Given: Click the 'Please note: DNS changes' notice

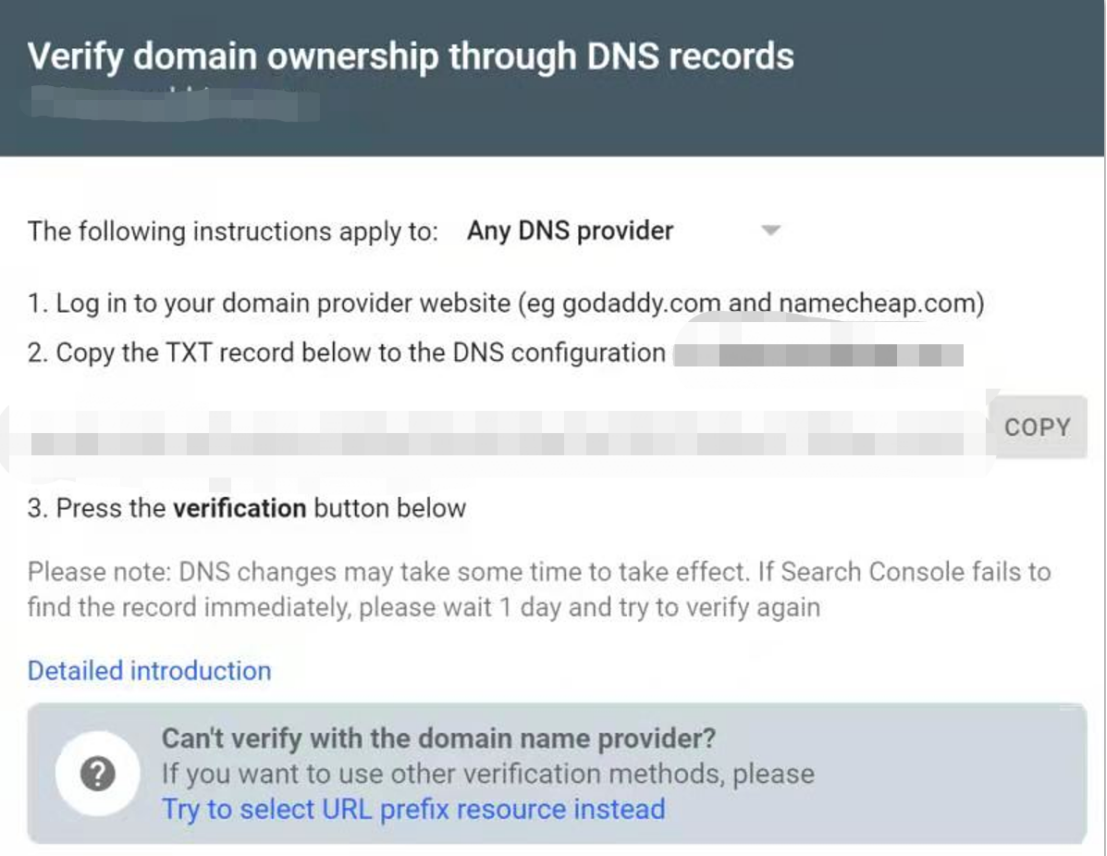Looking at the screenshot, I should [539, 589].
